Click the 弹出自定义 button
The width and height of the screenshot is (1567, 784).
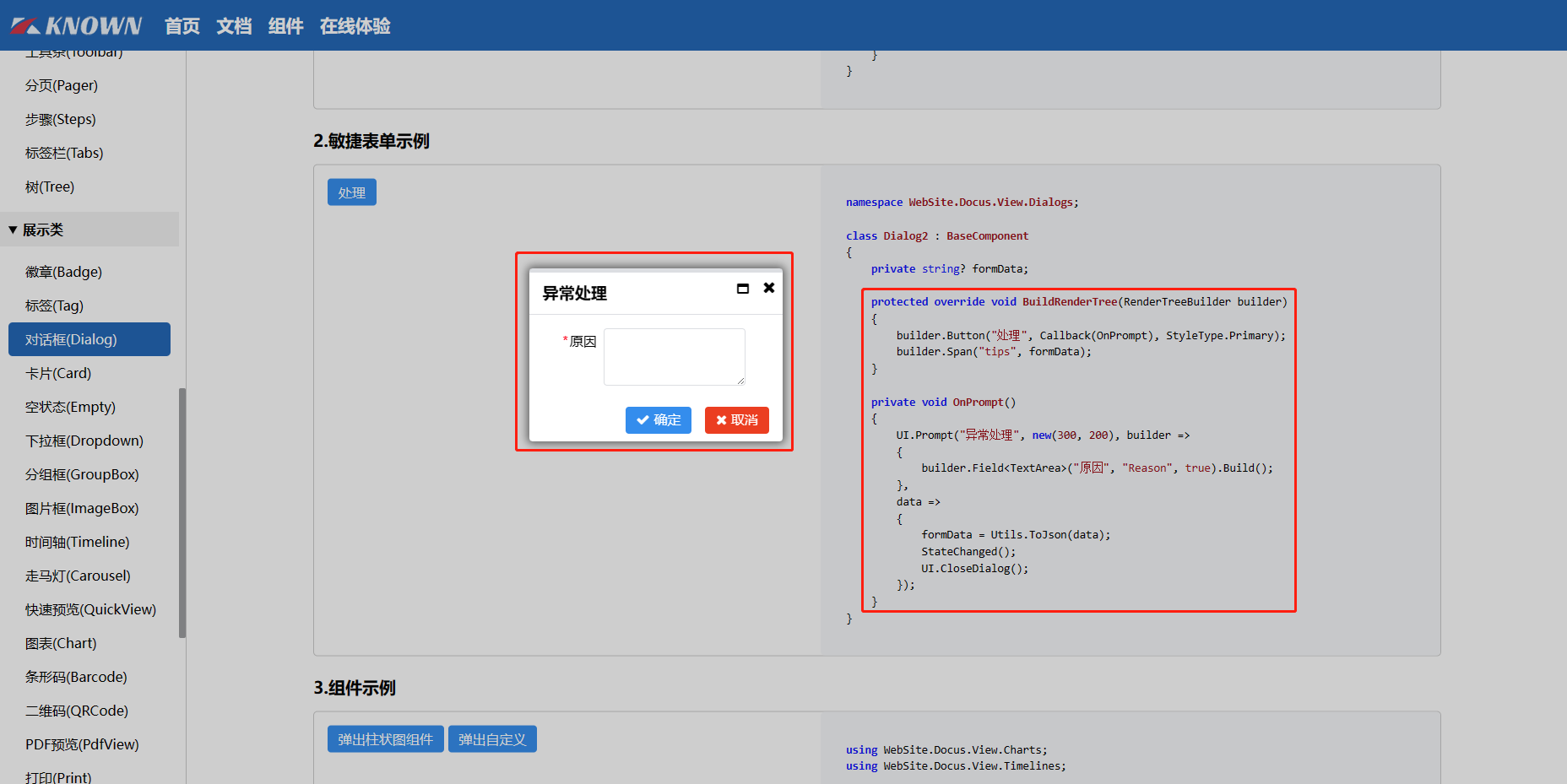click(492, 739)
